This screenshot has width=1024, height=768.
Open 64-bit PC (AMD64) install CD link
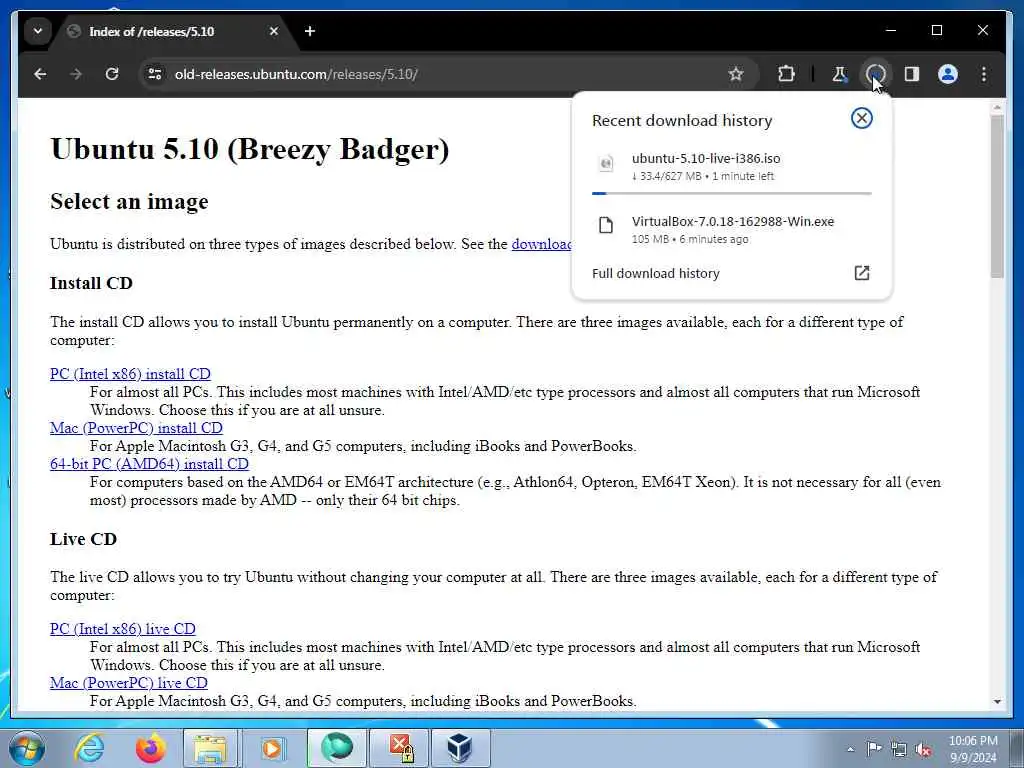pos(150,464)
